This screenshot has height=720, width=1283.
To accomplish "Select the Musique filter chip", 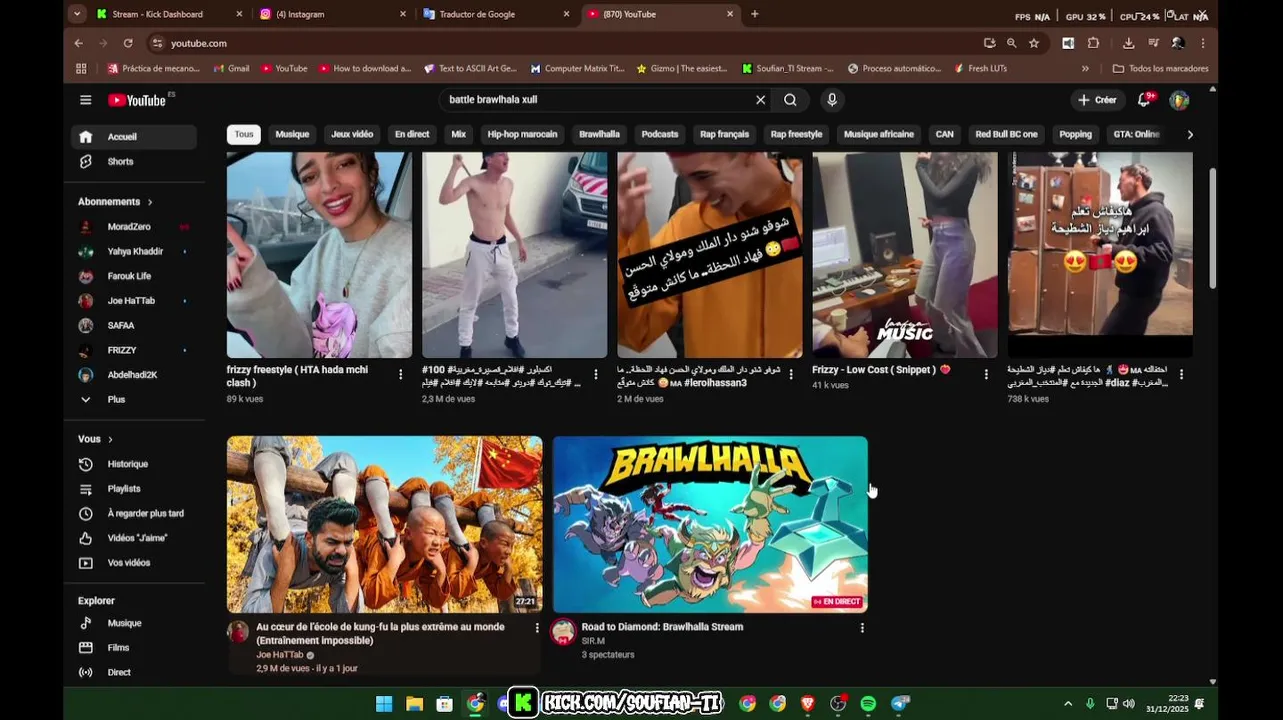I will [x=292, y=134].
